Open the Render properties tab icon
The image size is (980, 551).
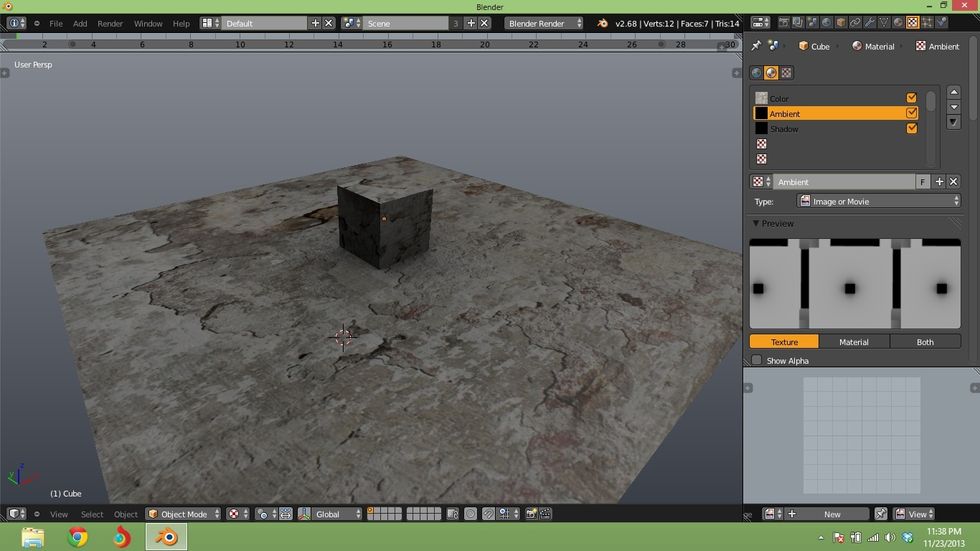tap(784, 22)
